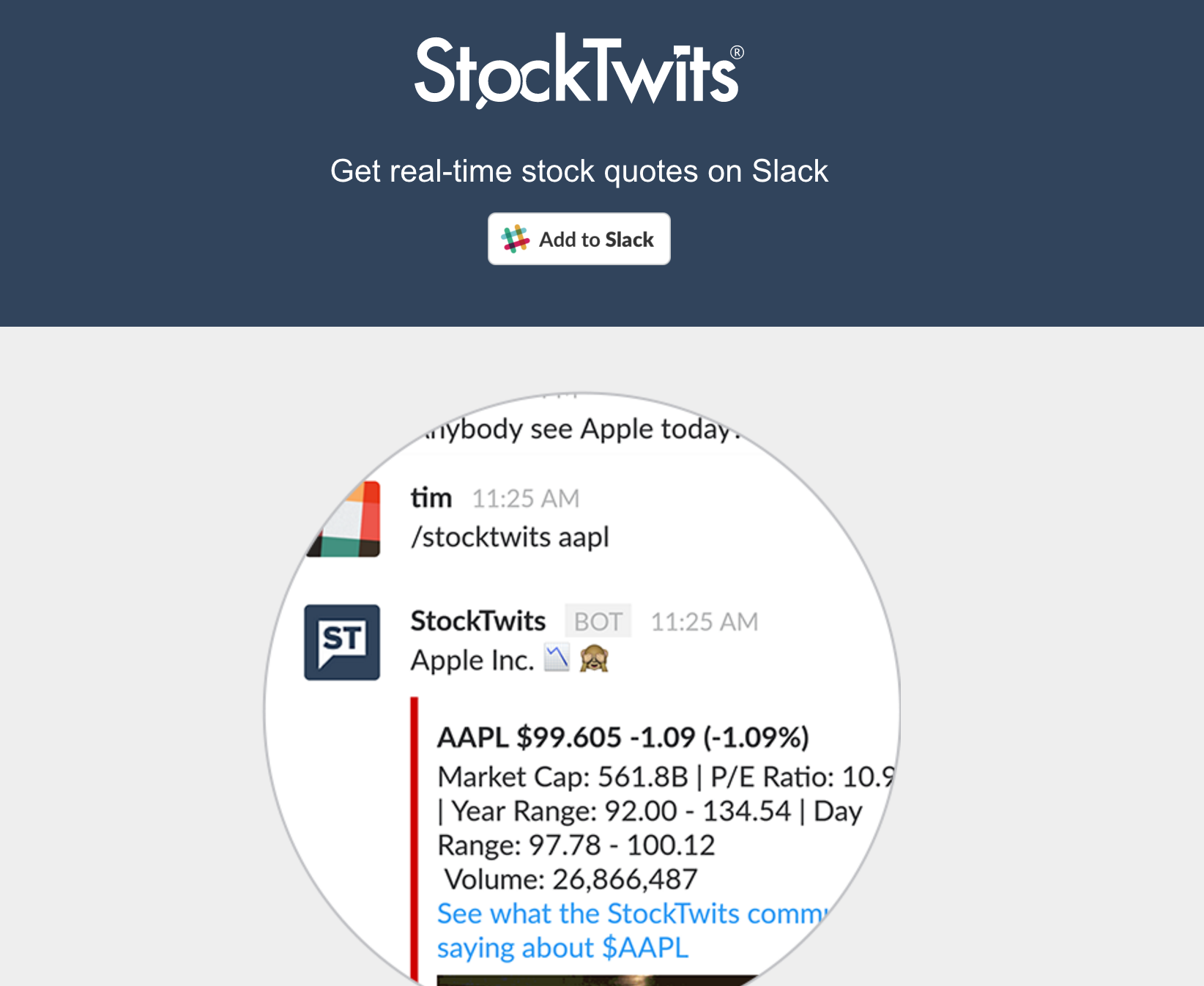Click the BOT badge label

tap(598, 621)
